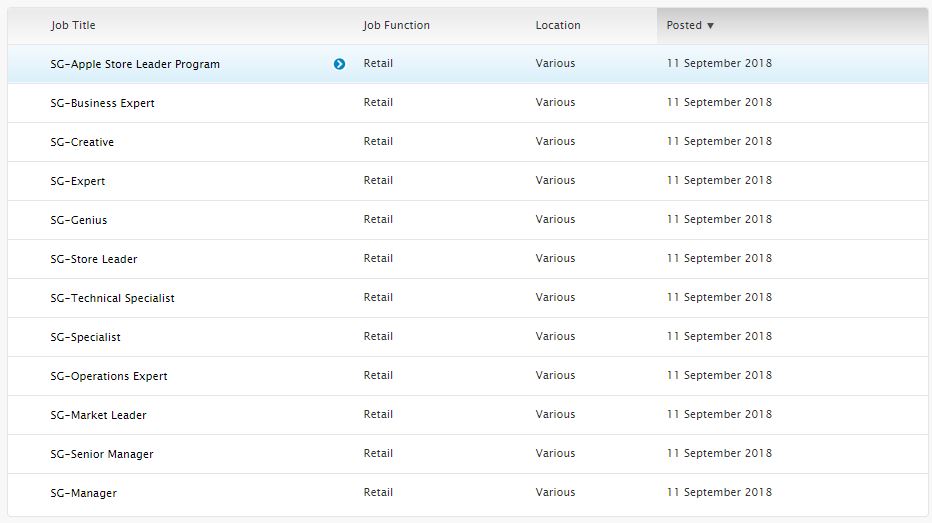Click the Job Title column header

pos(73,25)
